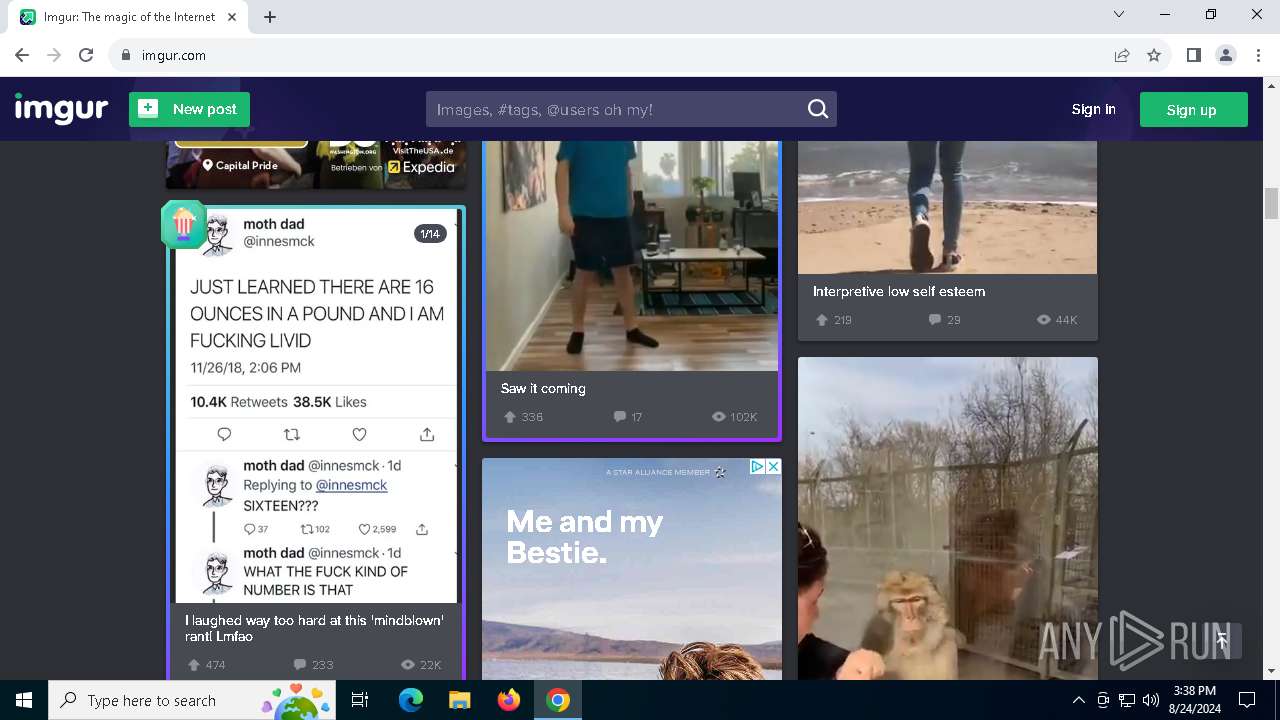Upvote Interpretive low self esteem post
Screen dimensions: 1280x720
[822, 320]
